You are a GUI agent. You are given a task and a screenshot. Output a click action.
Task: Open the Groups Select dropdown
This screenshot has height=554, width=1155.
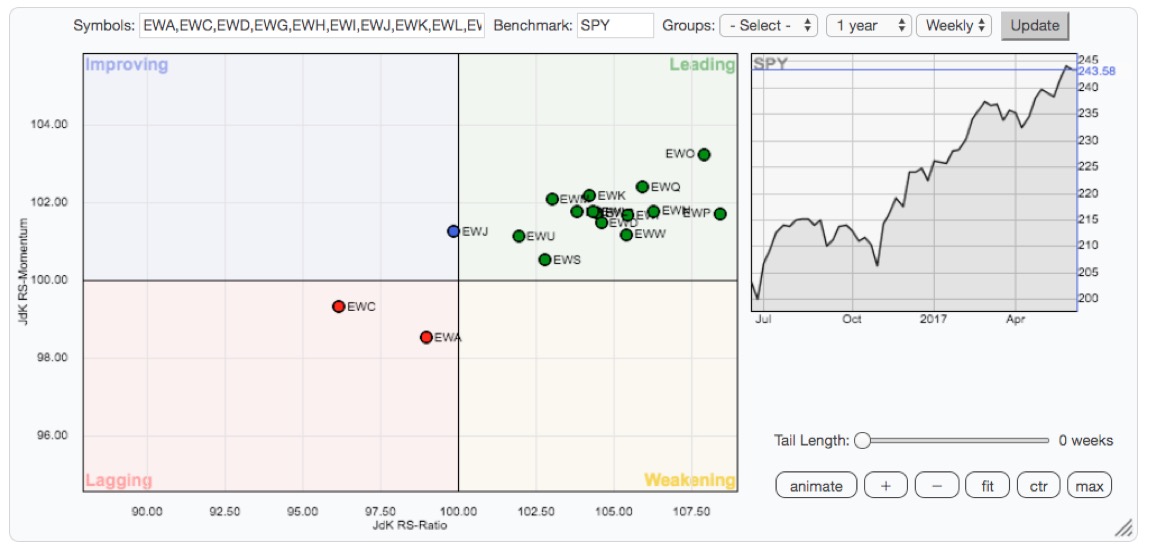click(x=768, y=25)
